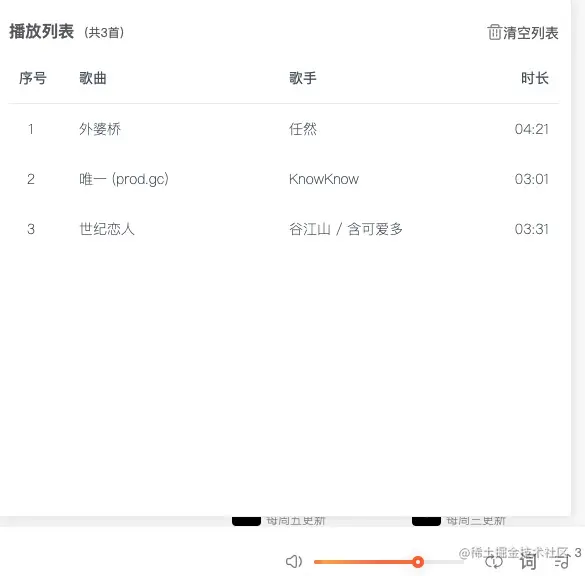This screenshot has width=585, height=576.
Task: Click the 歌手 column header
Action: [303, 78]
